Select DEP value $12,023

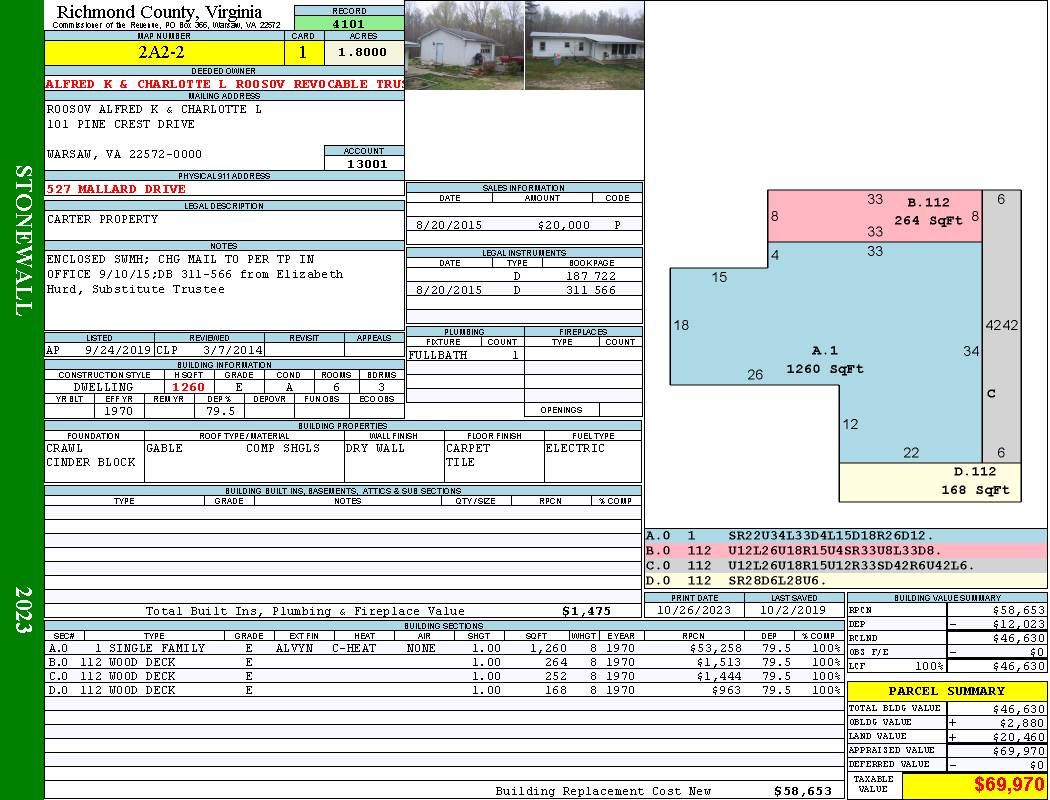(x=1019, y=625)
